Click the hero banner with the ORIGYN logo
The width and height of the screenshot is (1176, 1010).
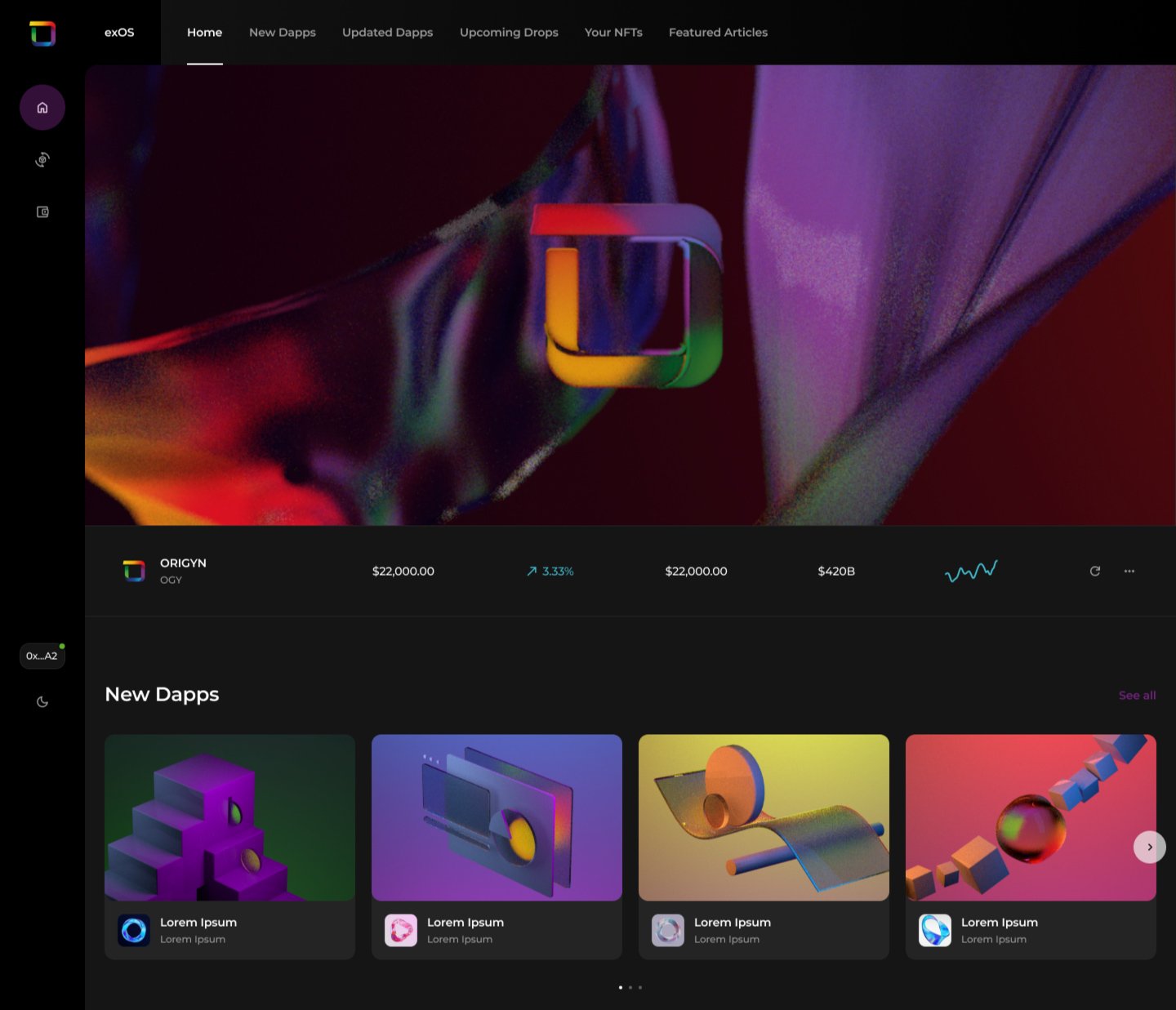[630, 295]
